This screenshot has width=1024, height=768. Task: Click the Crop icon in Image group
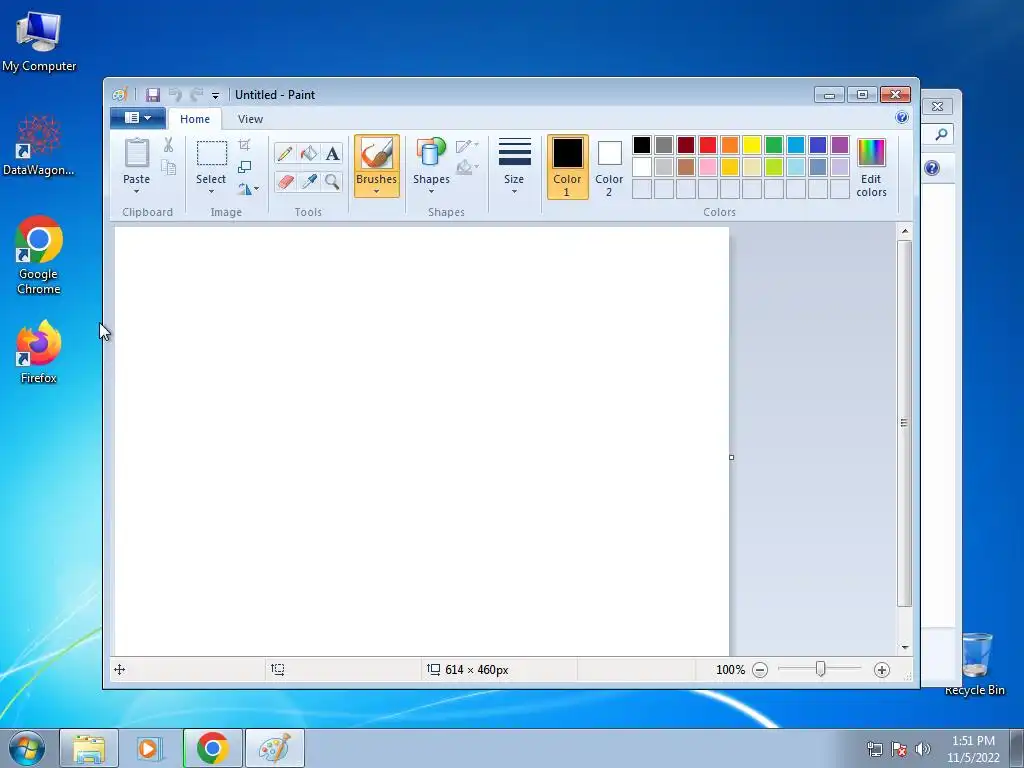pos(244,144)
